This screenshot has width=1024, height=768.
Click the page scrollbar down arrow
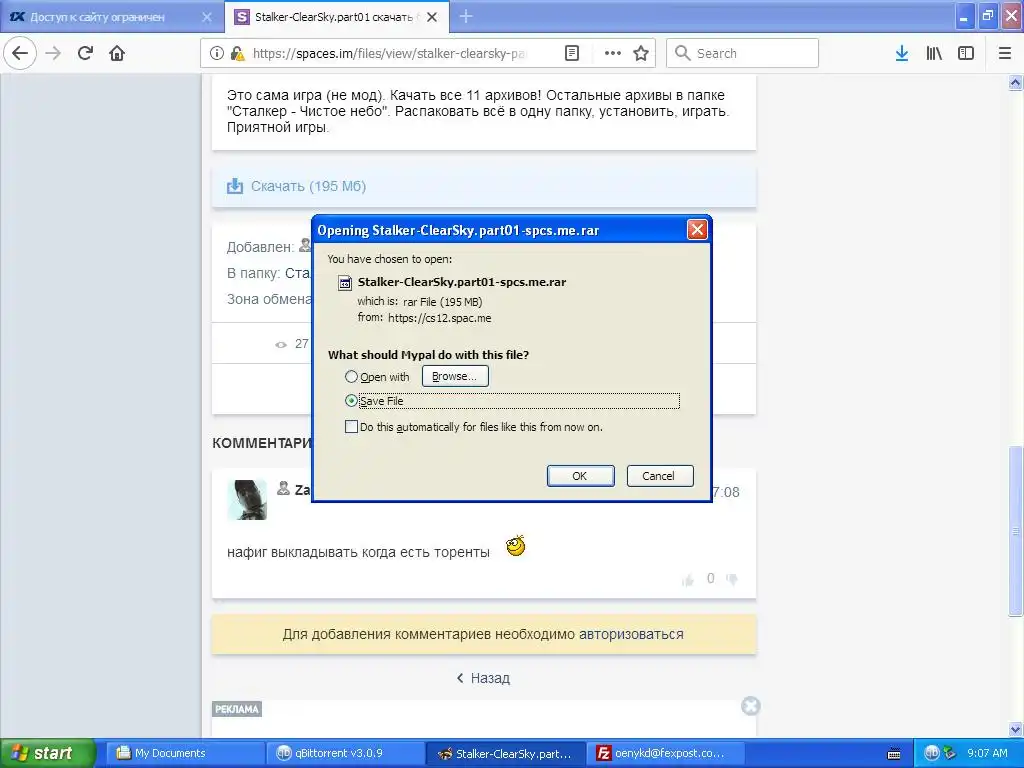click(x=1015, y=729)
